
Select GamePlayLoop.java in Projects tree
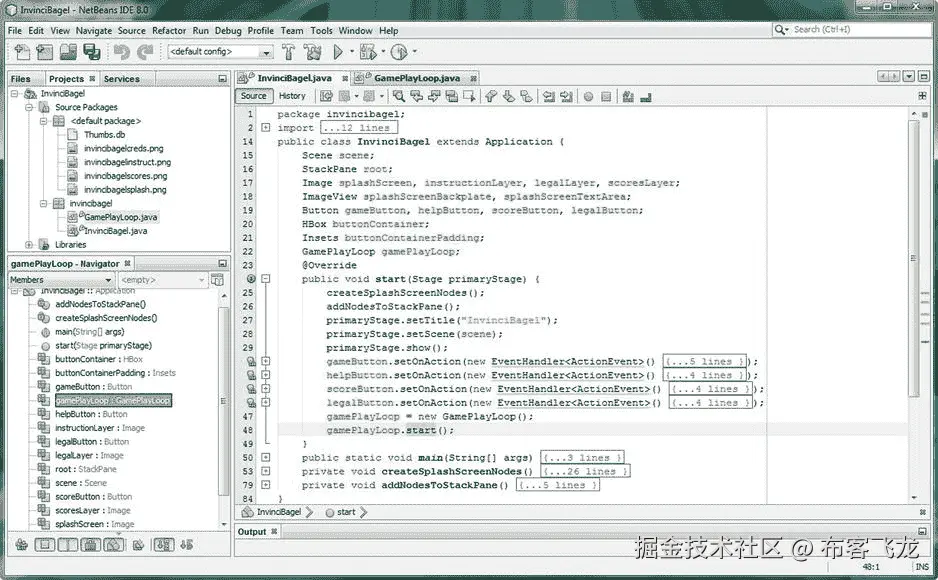[x=120, y=217]
